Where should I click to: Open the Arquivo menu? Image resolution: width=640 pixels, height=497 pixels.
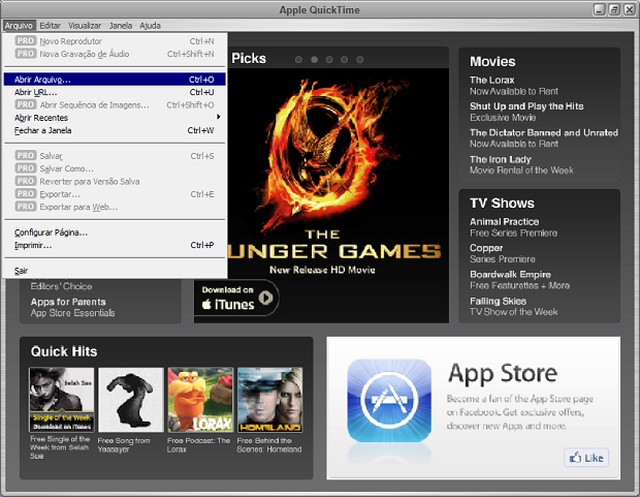click(x=19, y=26)
